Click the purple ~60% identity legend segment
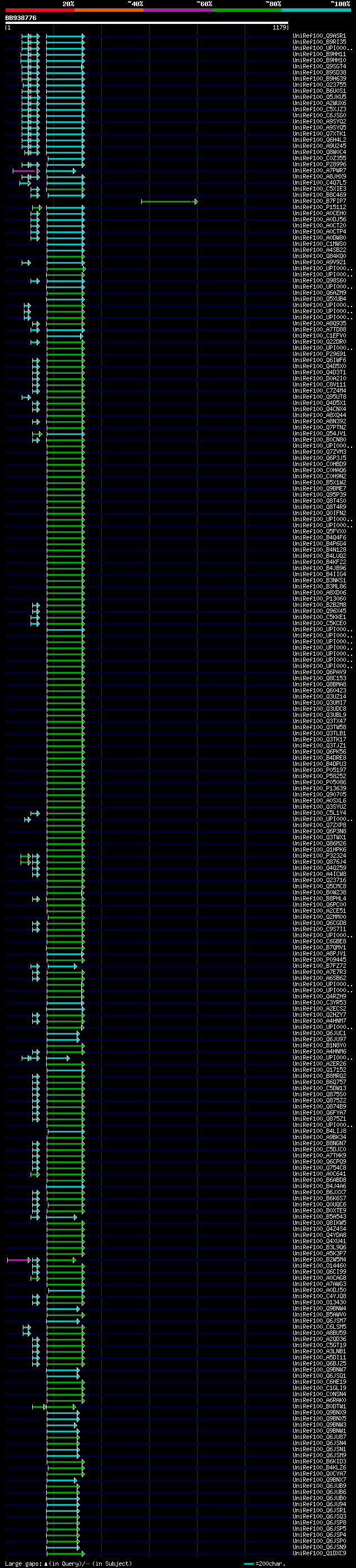 pos(179,11)
